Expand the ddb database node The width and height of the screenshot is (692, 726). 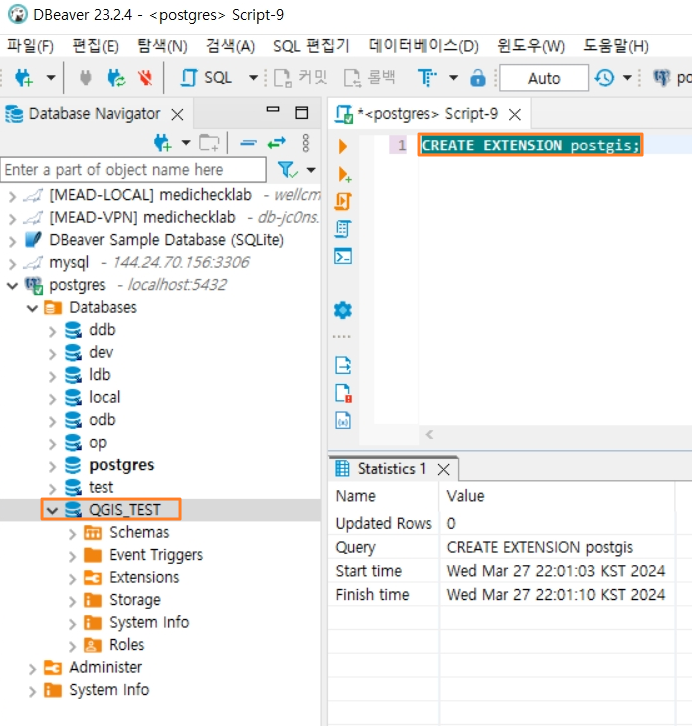(52, 331)
